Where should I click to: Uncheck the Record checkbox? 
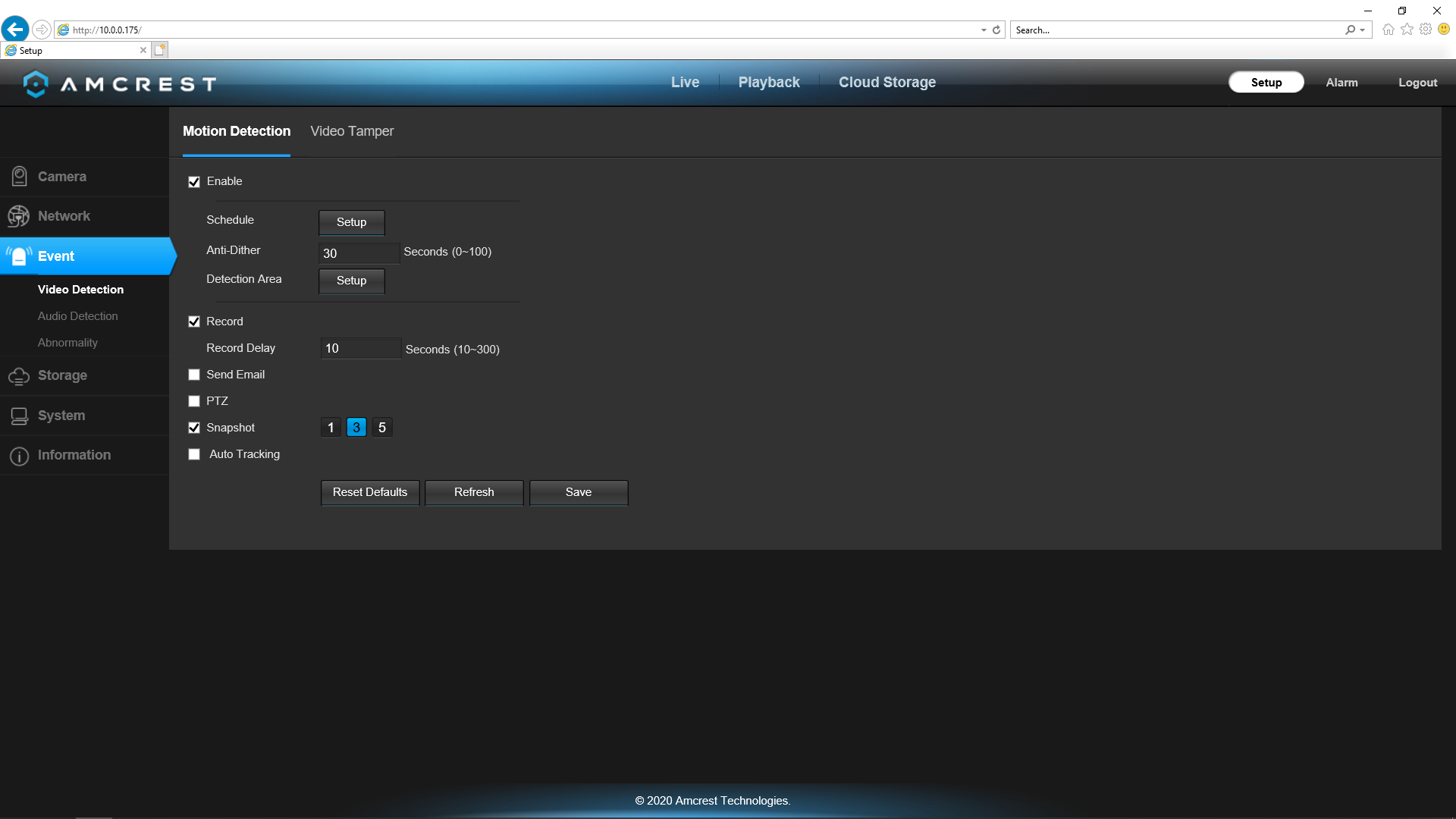pyautogui.click(x=194, y=322)
